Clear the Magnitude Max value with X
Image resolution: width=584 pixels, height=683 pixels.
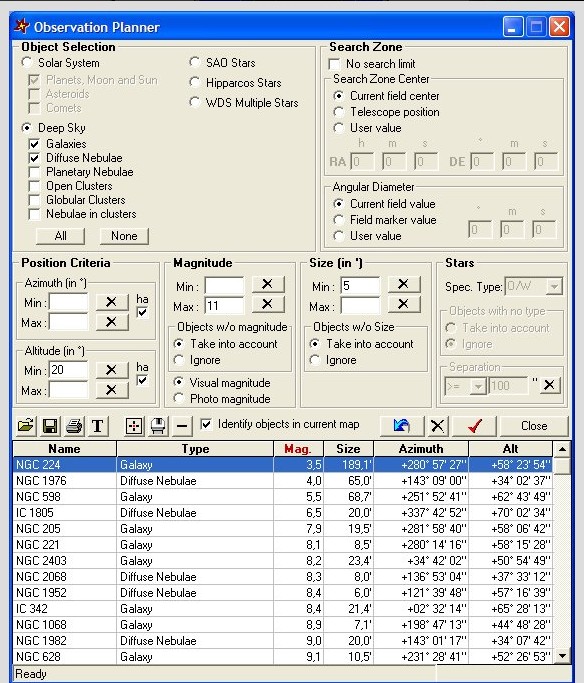point(268,304)
